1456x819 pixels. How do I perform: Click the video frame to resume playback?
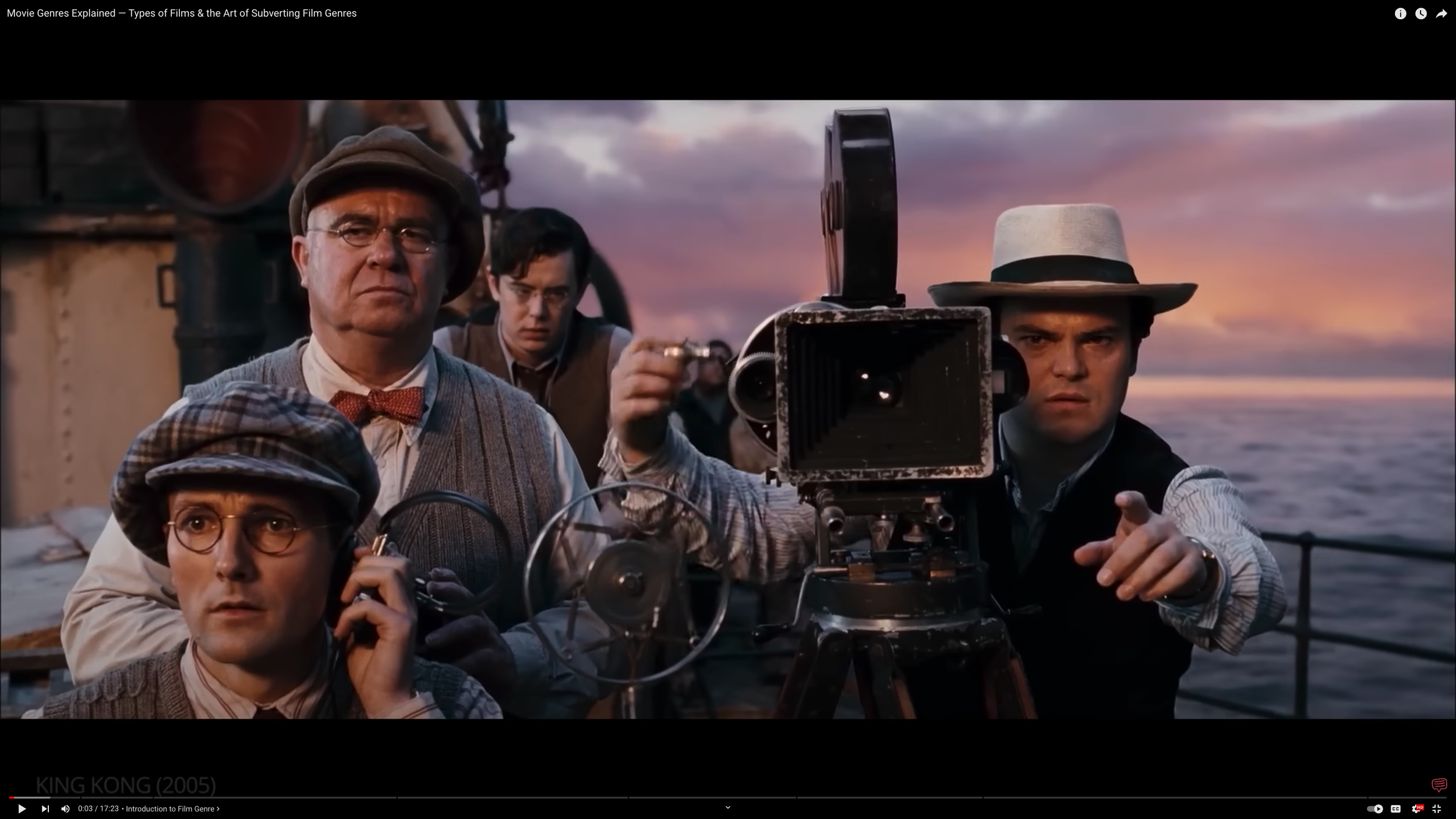728,408
